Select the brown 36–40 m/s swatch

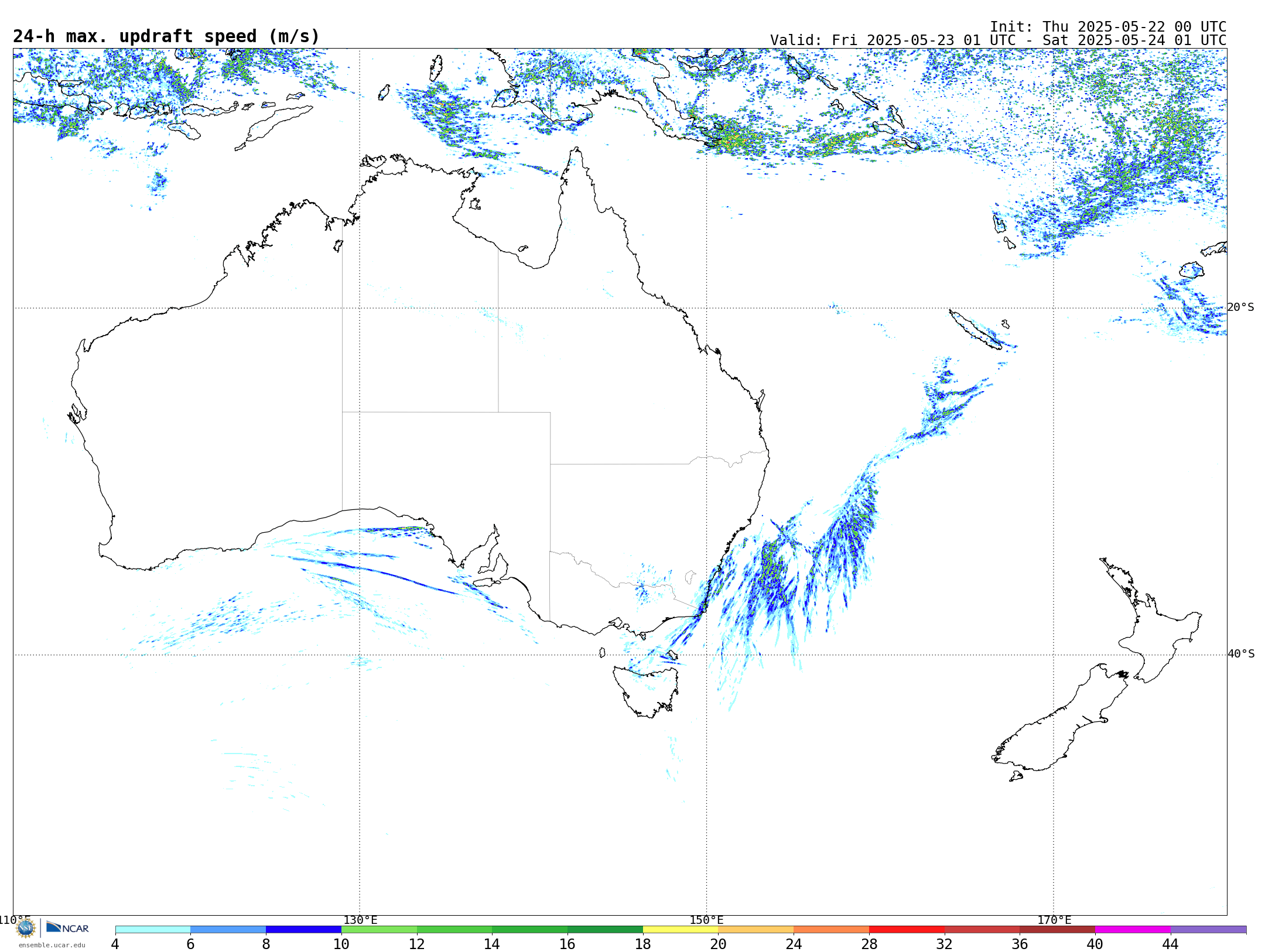click(1058, 929)
